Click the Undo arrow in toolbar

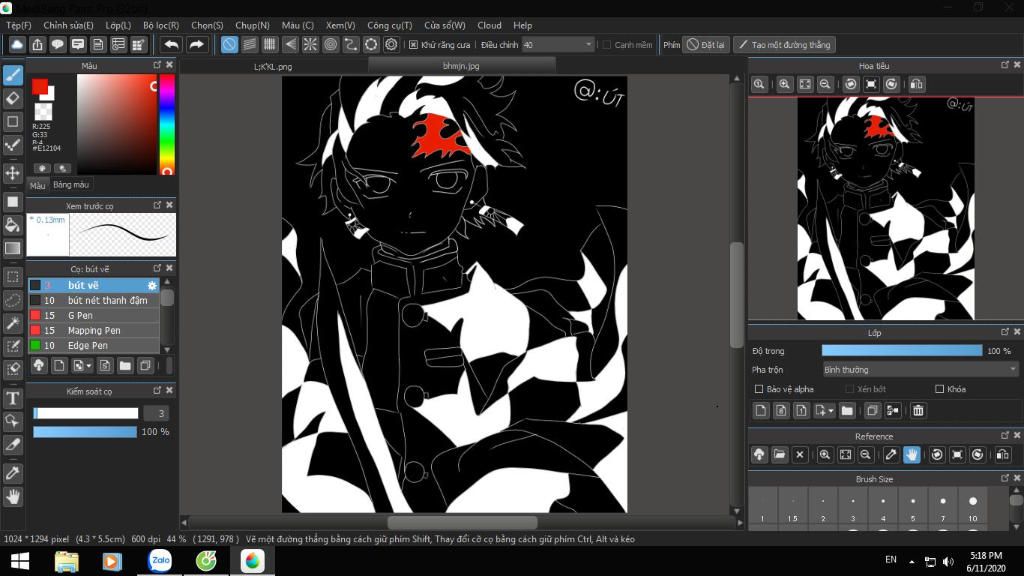pyautogui.click(x=171, y=44)
